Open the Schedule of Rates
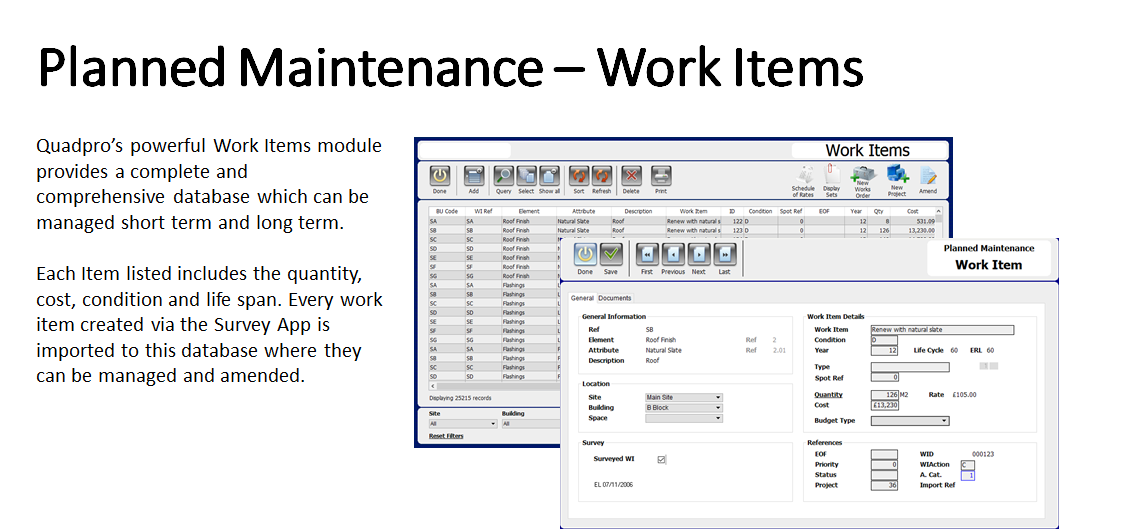This screenshot has width=1130, height=529. coord(804,174)
